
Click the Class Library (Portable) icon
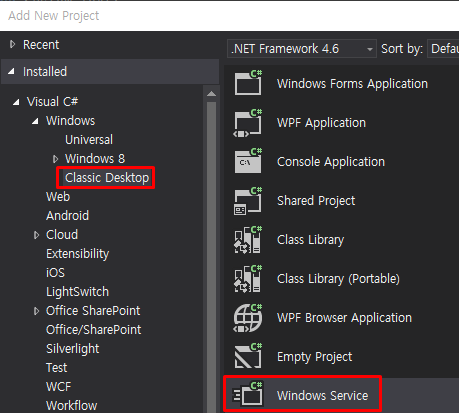[x=248, y=278]
